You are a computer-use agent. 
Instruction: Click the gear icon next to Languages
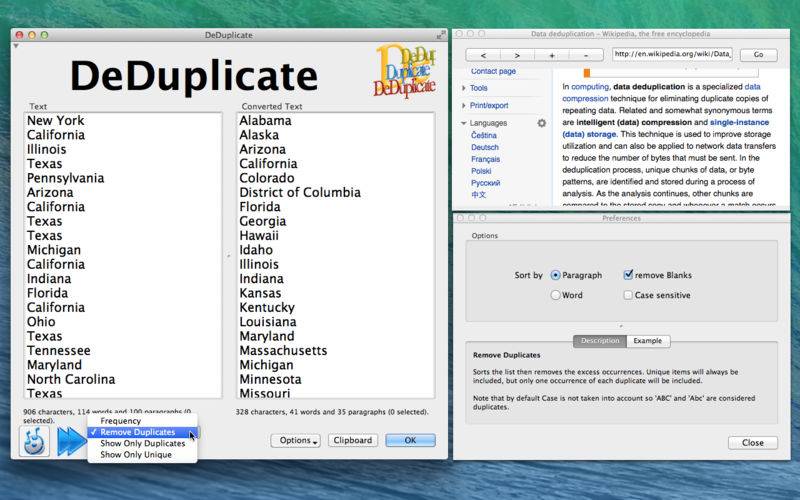click(x=541, y=123)
